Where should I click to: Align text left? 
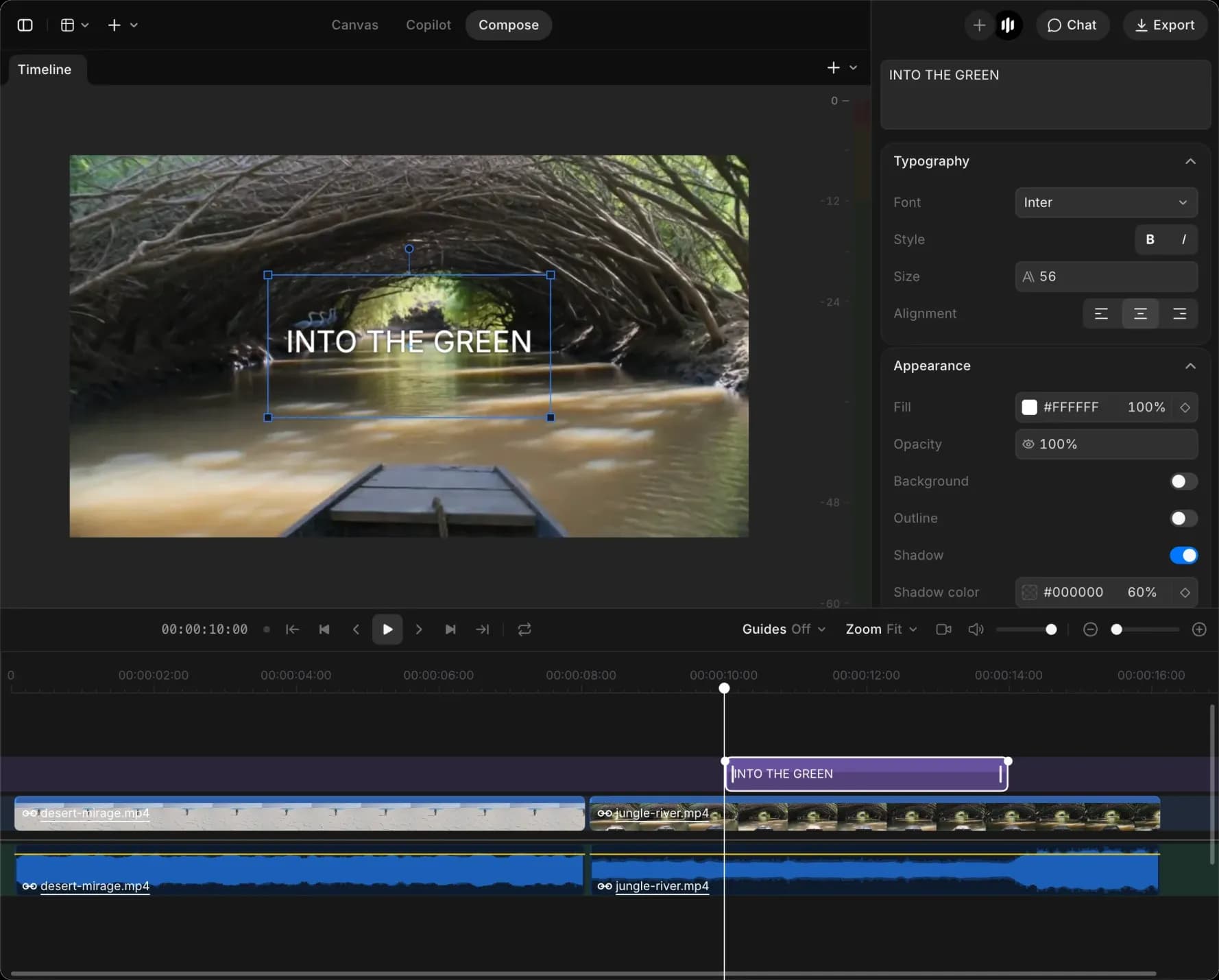coord(1101,313)
